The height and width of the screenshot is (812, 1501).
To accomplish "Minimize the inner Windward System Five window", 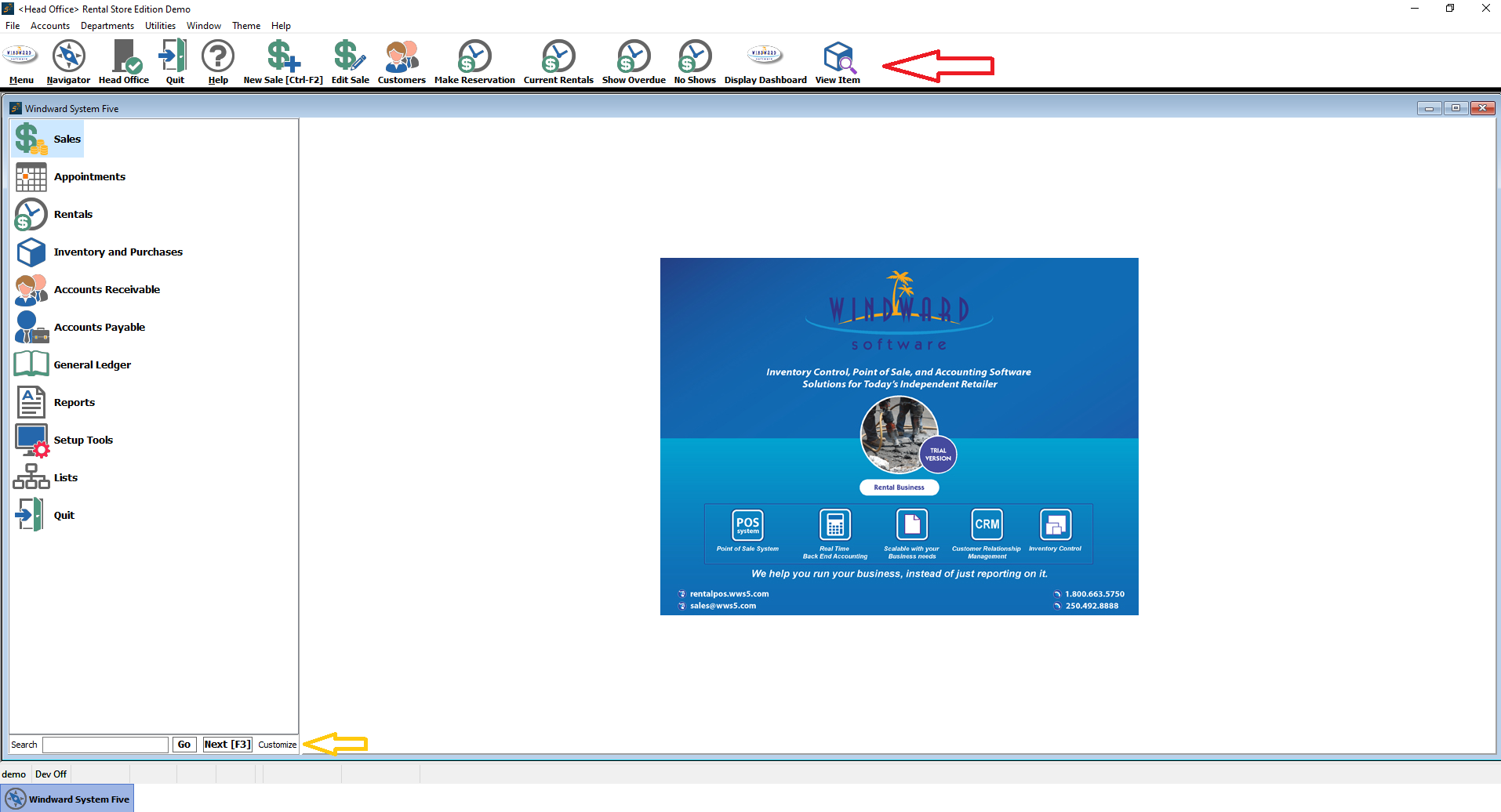I will 1429,108.
